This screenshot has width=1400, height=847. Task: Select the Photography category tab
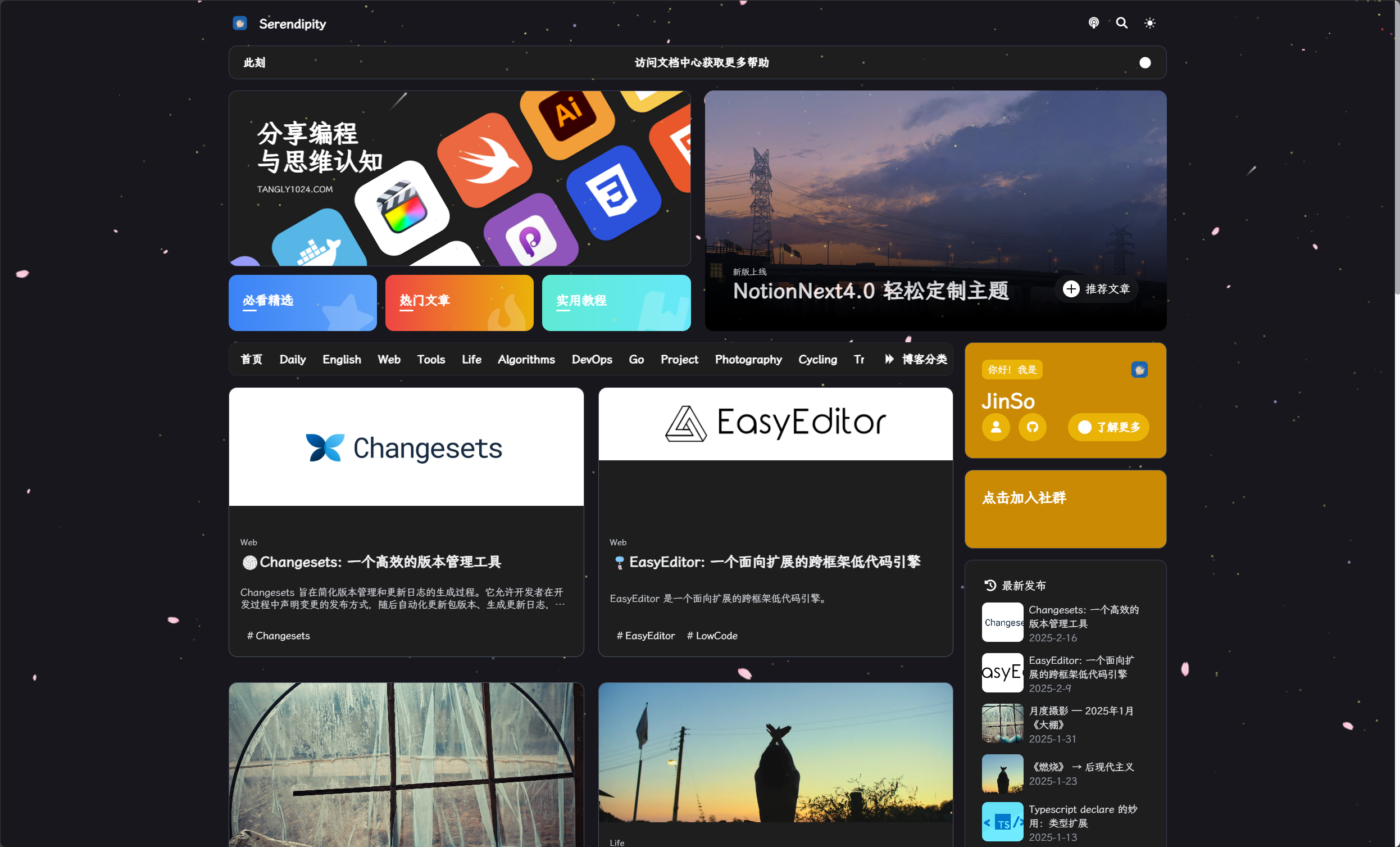pos(748,359)
